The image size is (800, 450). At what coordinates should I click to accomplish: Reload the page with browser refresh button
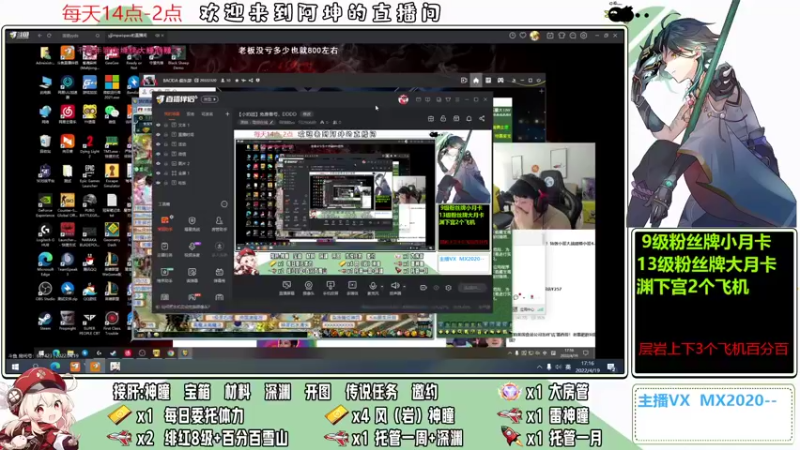point(49,36)
